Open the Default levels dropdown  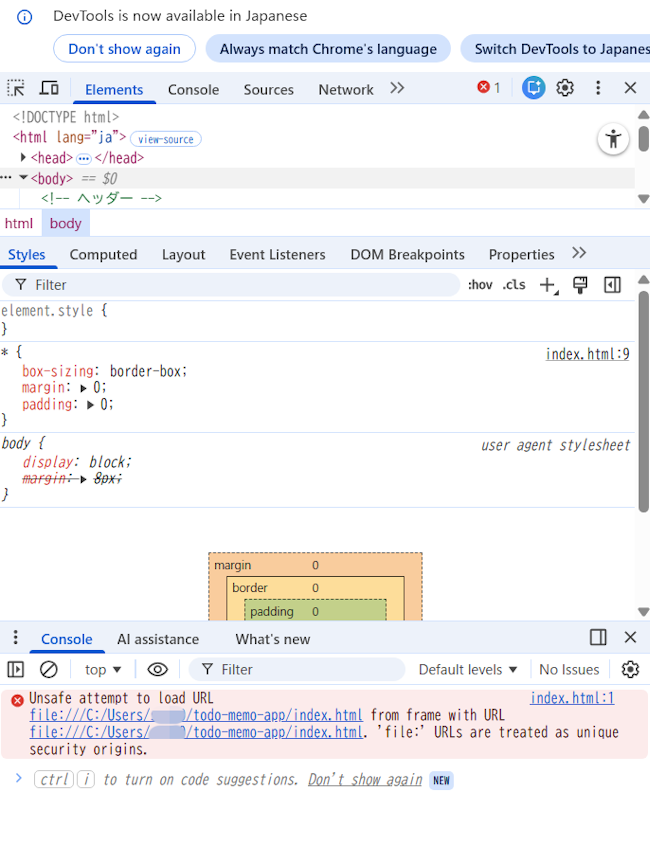click(x=468, y=669)
